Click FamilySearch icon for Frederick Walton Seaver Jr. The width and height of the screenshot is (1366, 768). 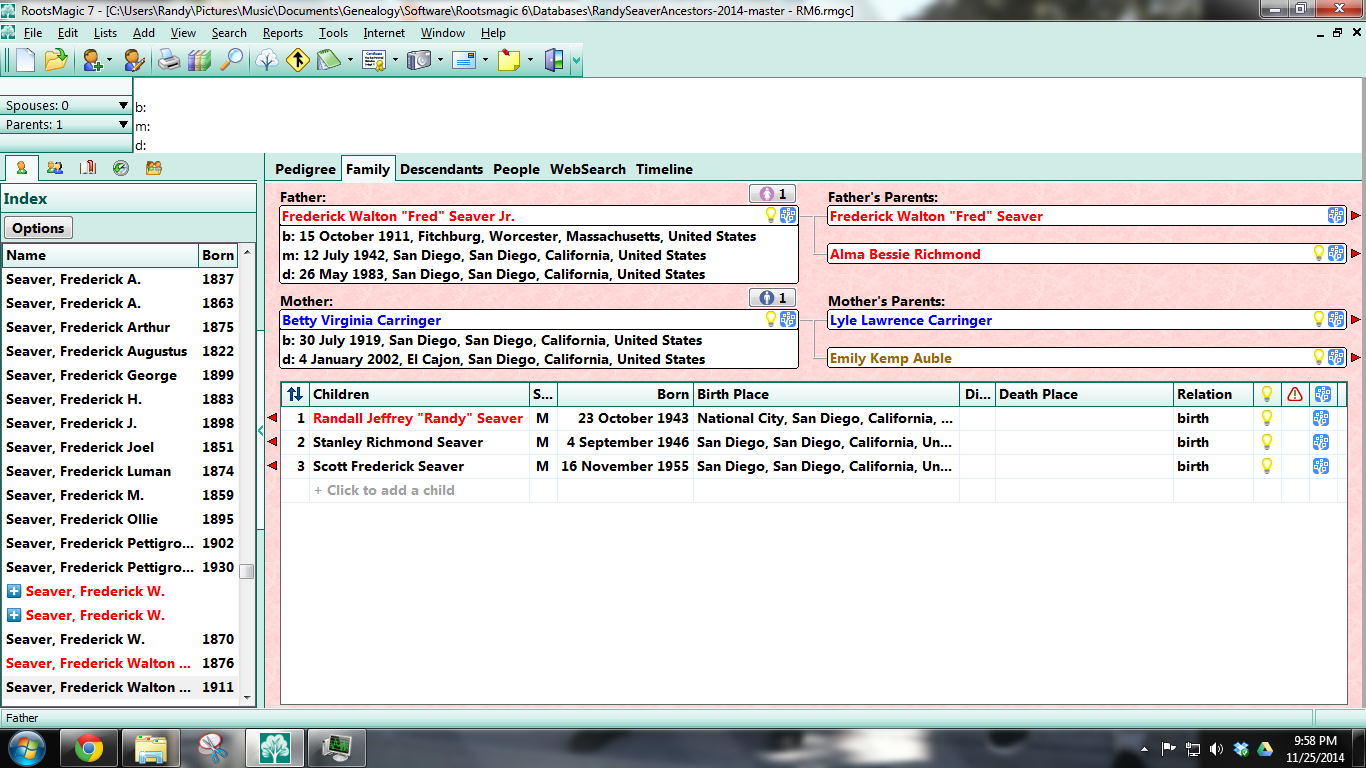(788, 216)
